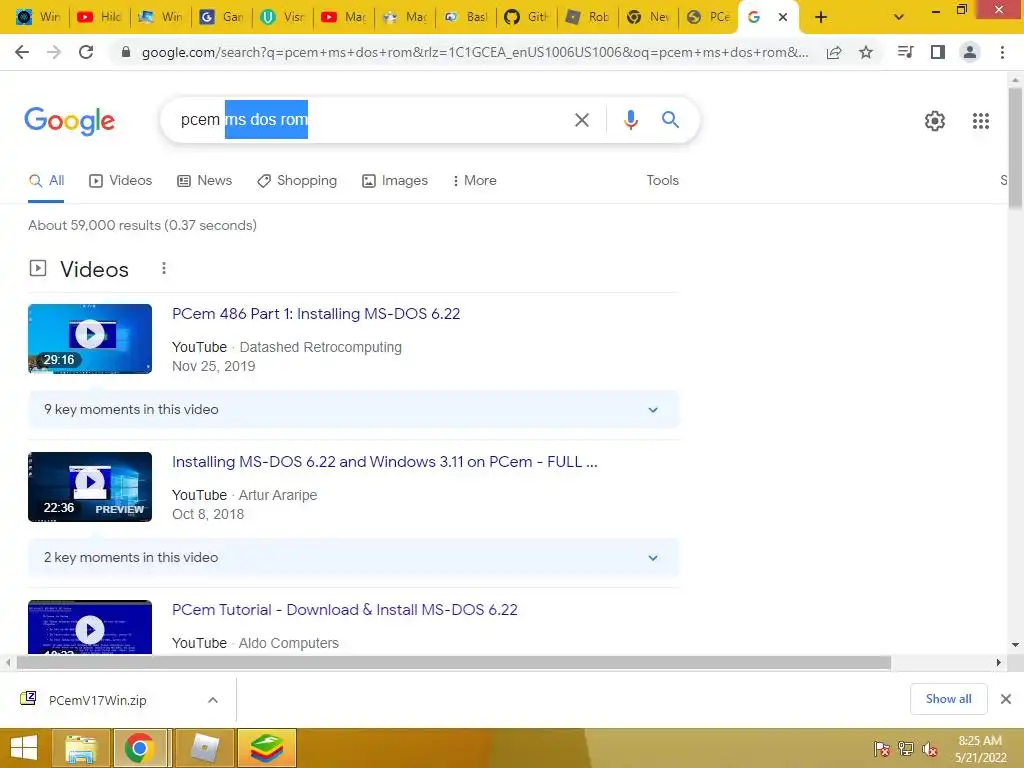Open Google quick settings gear

click(935, 121)
